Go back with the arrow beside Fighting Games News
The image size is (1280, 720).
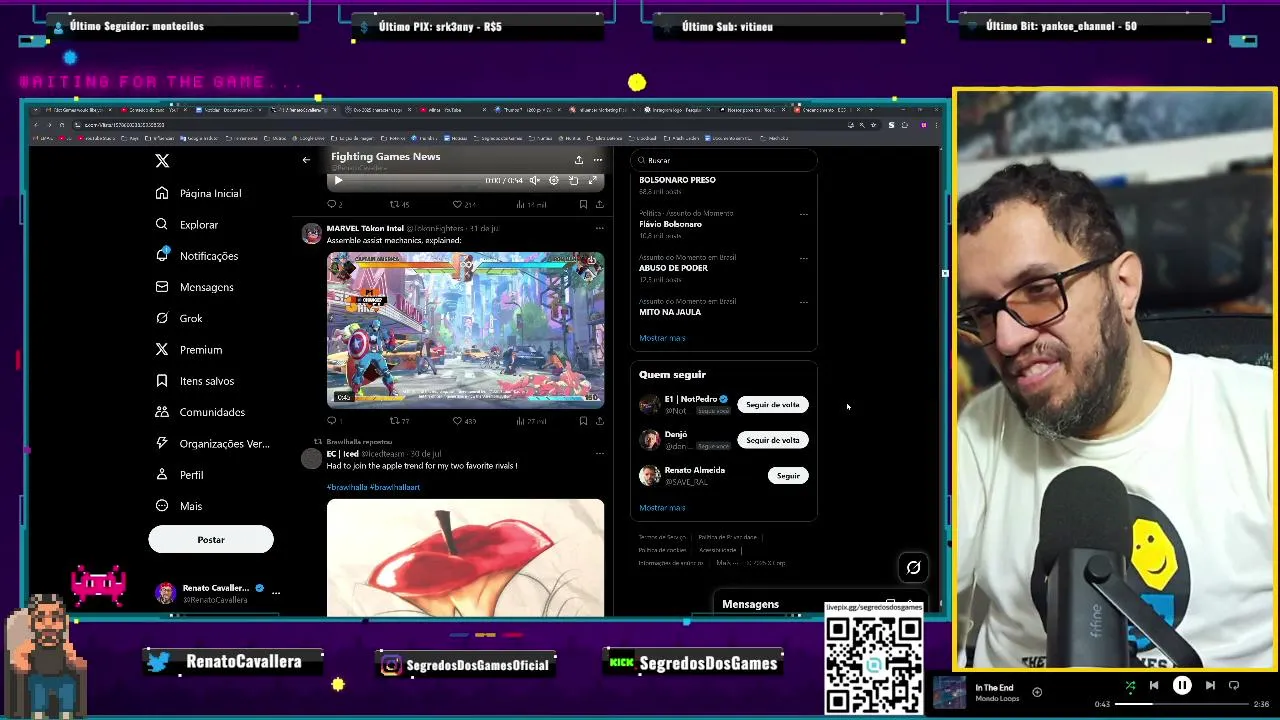tap(306, 160)
